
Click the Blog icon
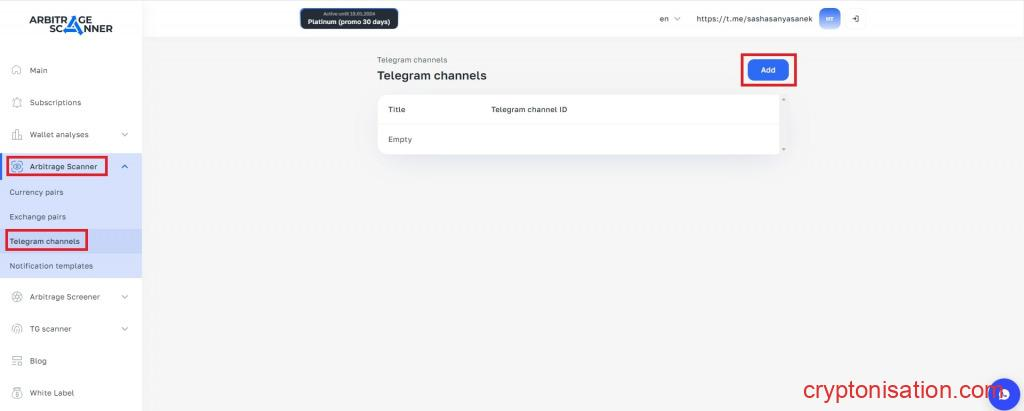(17, 361)
